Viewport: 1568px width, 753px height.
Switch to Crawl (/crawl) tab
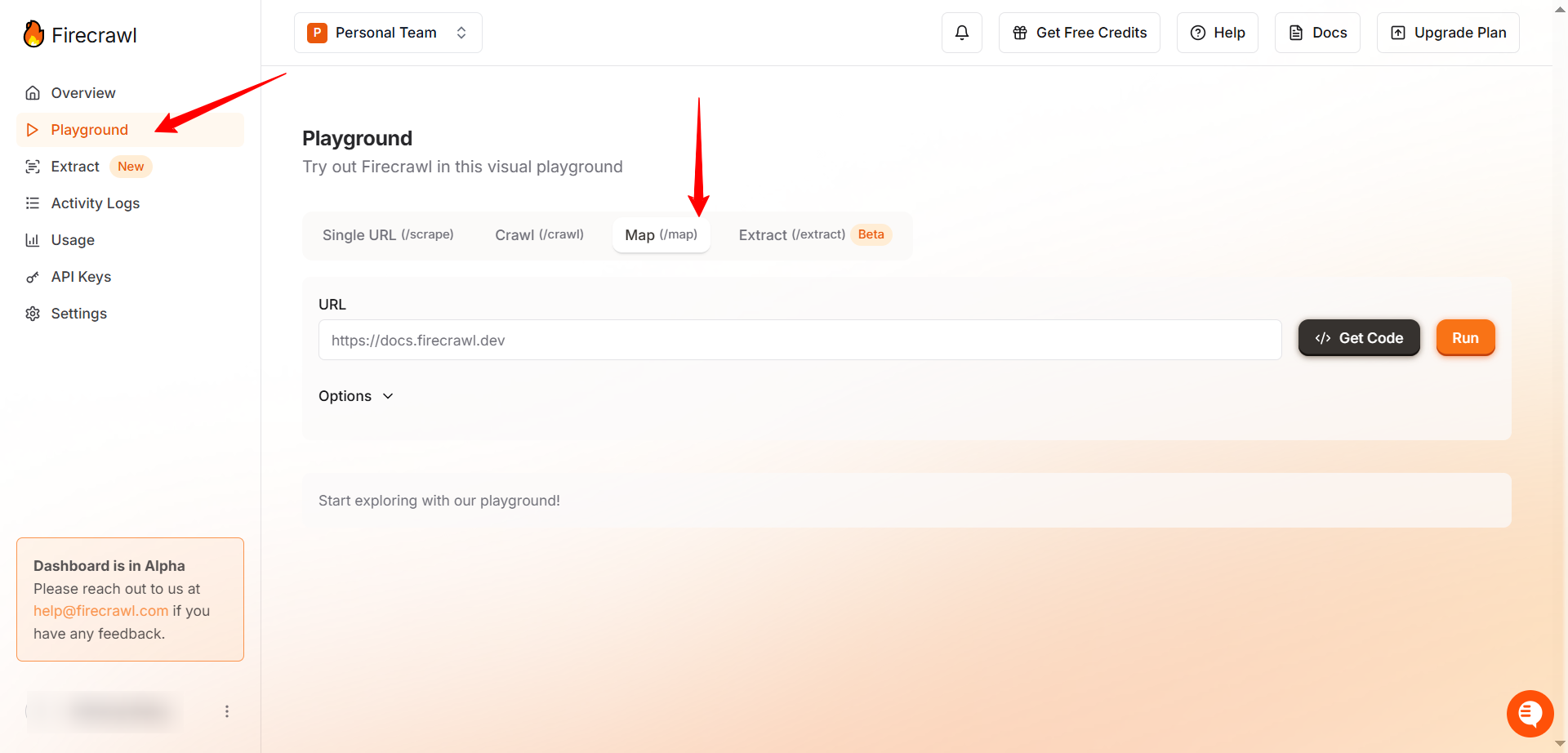tap(539, 235)
